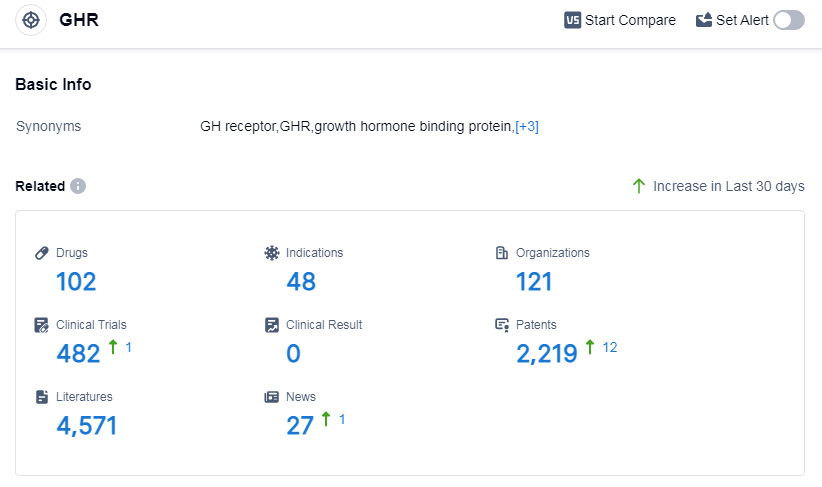Open the 482 Clinical Trials link

[78, 354]
